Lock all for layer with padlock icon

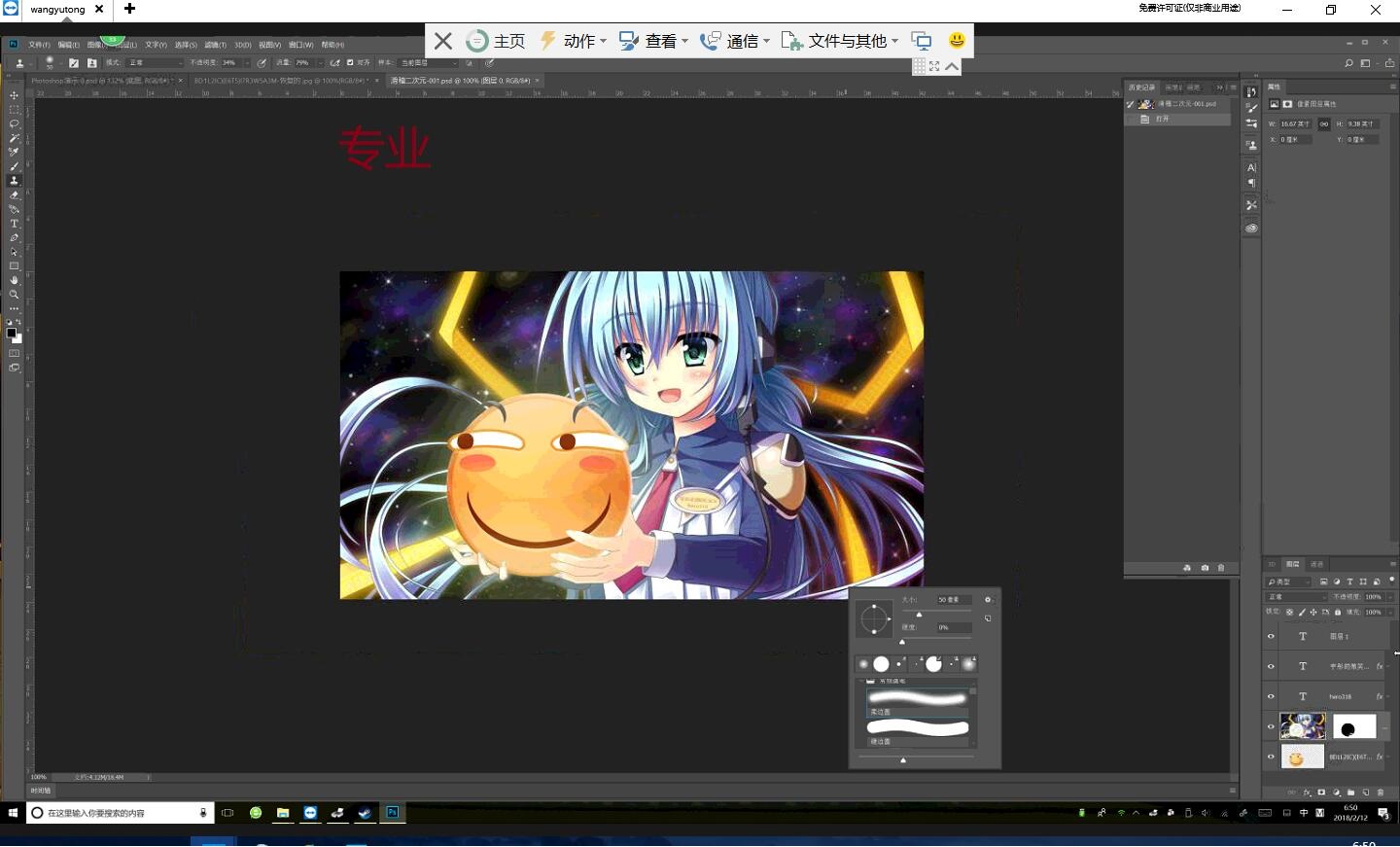coord(1338,613)
